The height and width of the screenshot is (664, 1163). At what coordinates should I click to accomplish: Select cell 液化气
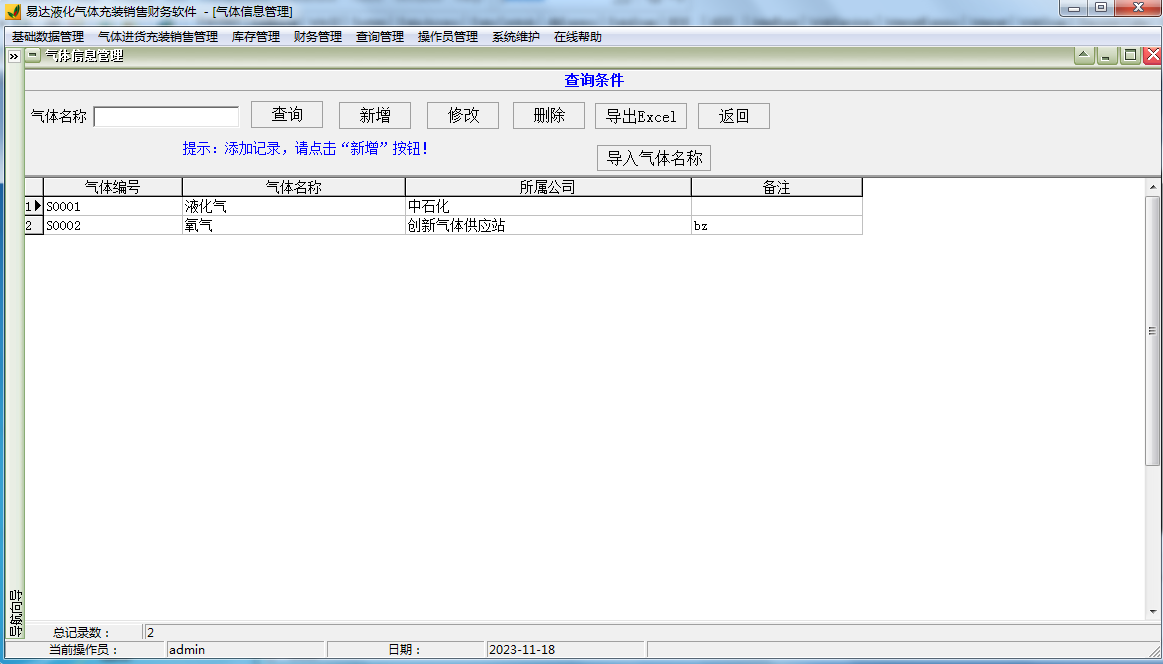294,206
